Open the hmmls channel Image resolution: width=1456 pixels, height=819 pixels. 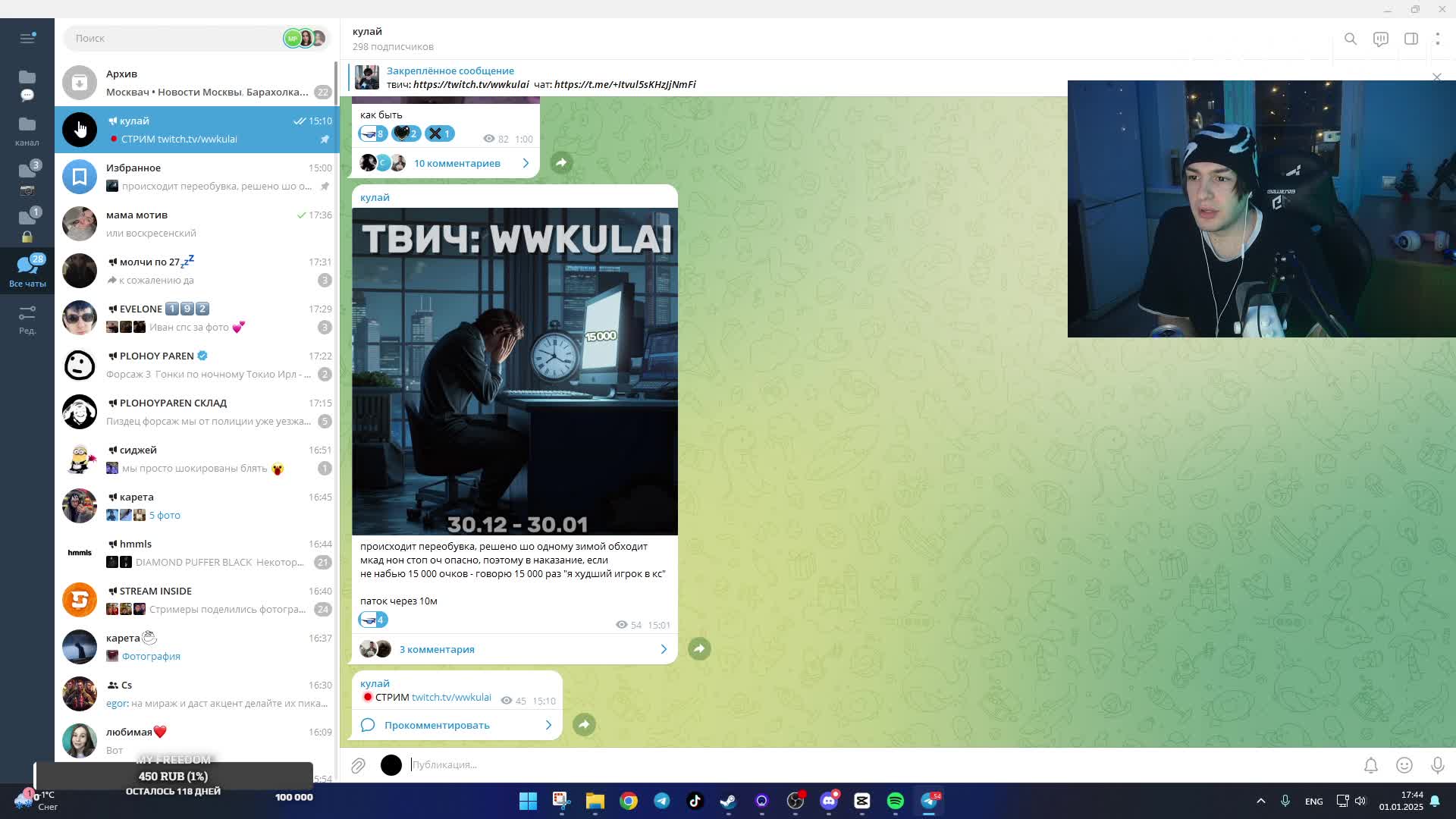(197, 553)
